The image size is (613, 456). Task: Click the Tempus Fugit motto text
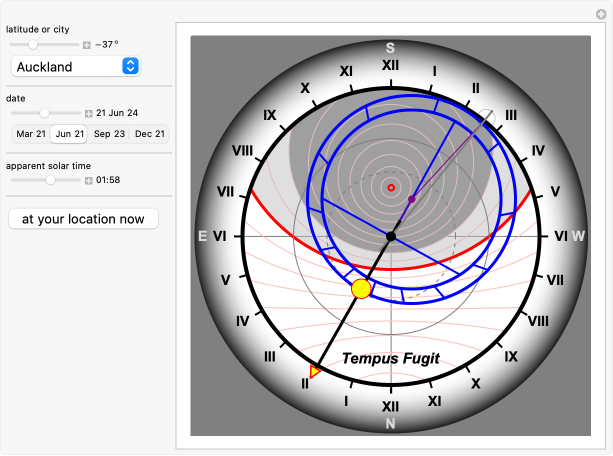coord(391,359)
